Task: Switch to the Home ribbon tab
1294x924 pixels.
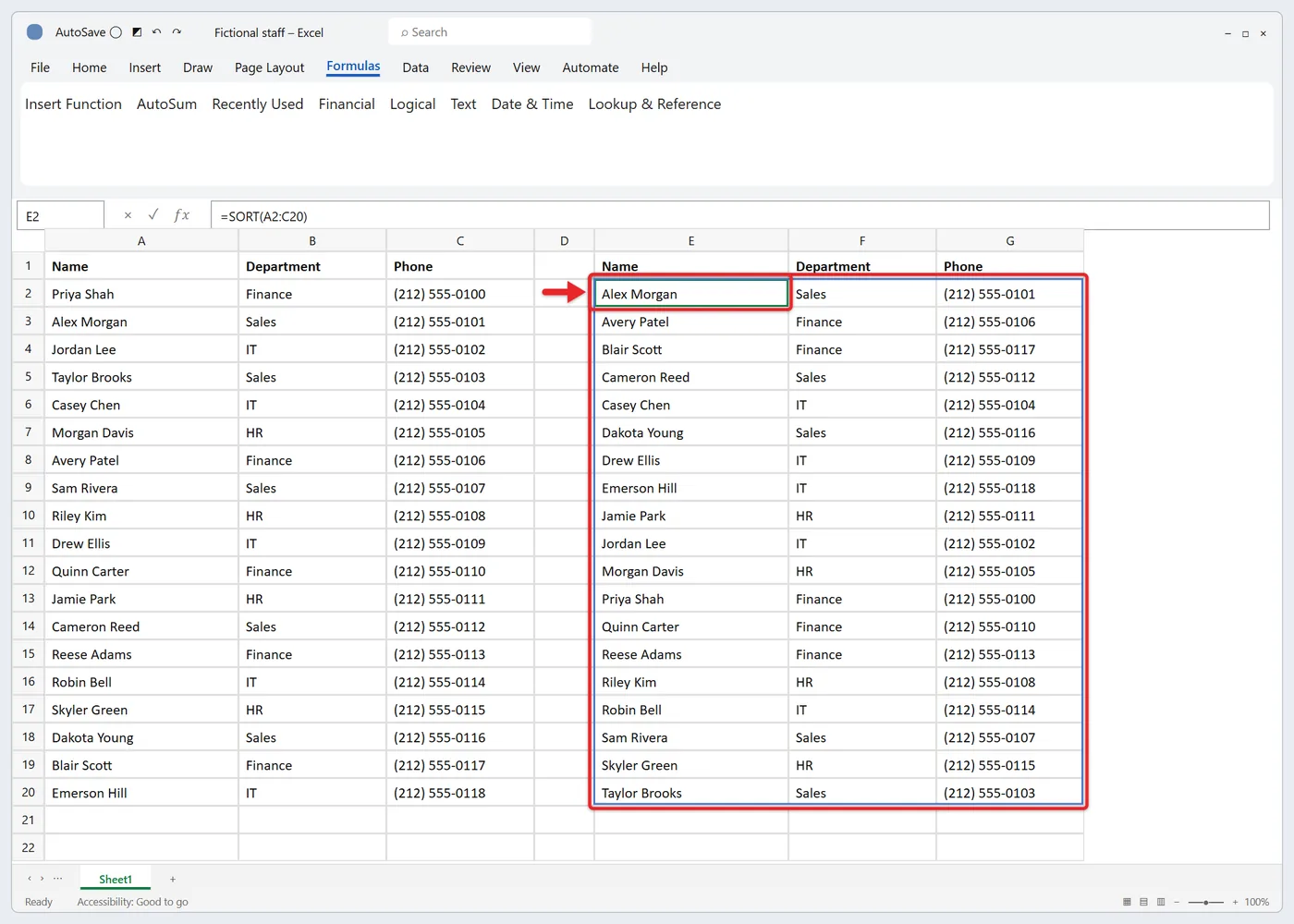Action: pyautogui.click(x=89, y=67)
